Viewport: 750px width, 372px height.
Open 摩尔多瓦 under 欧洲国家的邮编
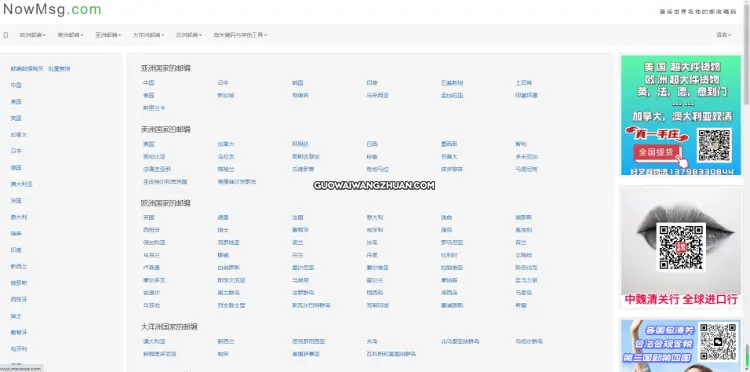[x=154, y=280]
